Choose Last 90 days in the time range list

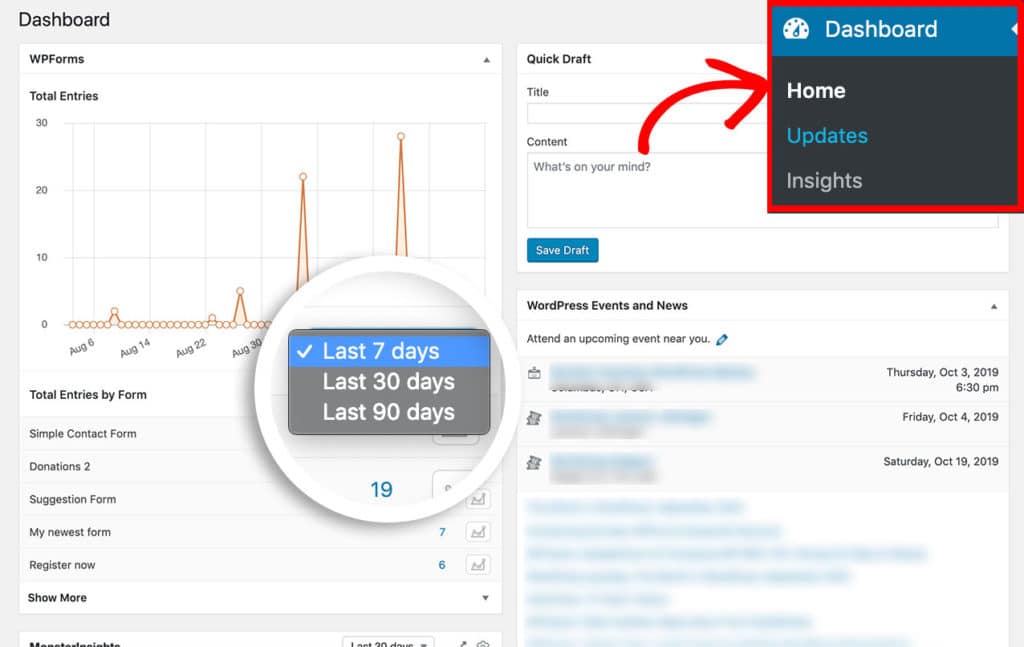tap(388, 412)
